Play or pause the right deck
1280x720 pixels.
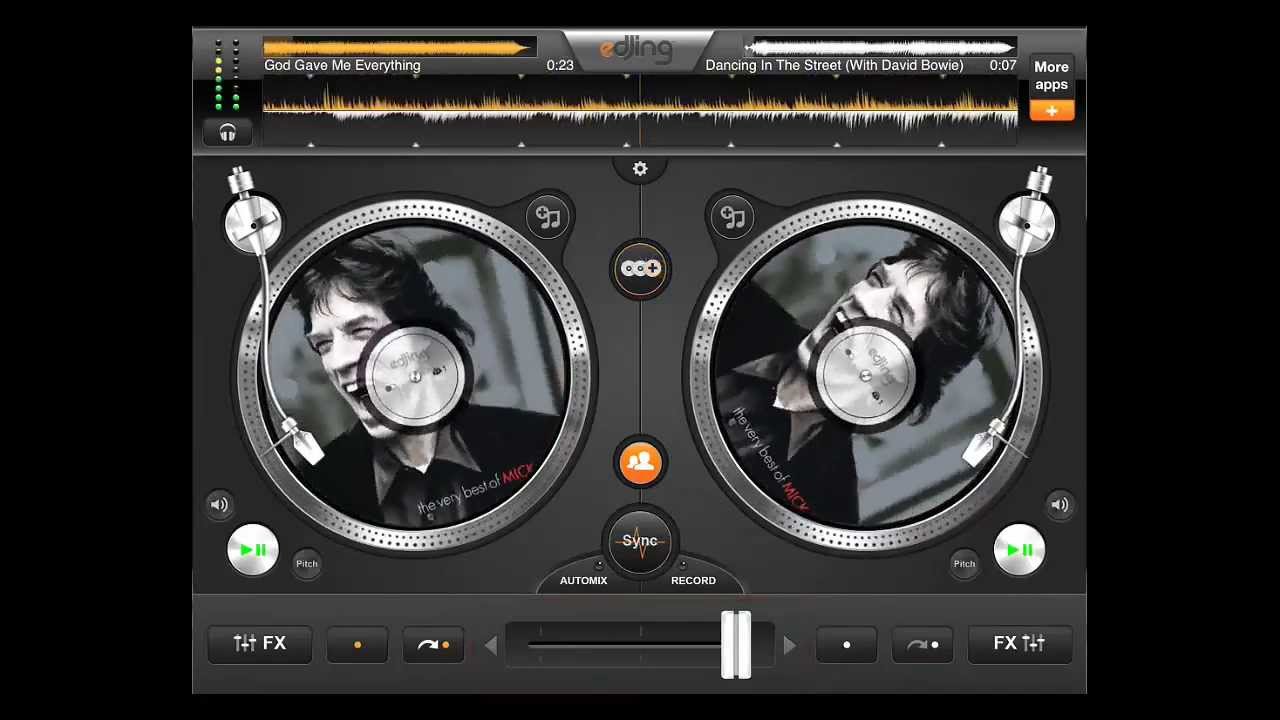click(x=1019, y=550)
